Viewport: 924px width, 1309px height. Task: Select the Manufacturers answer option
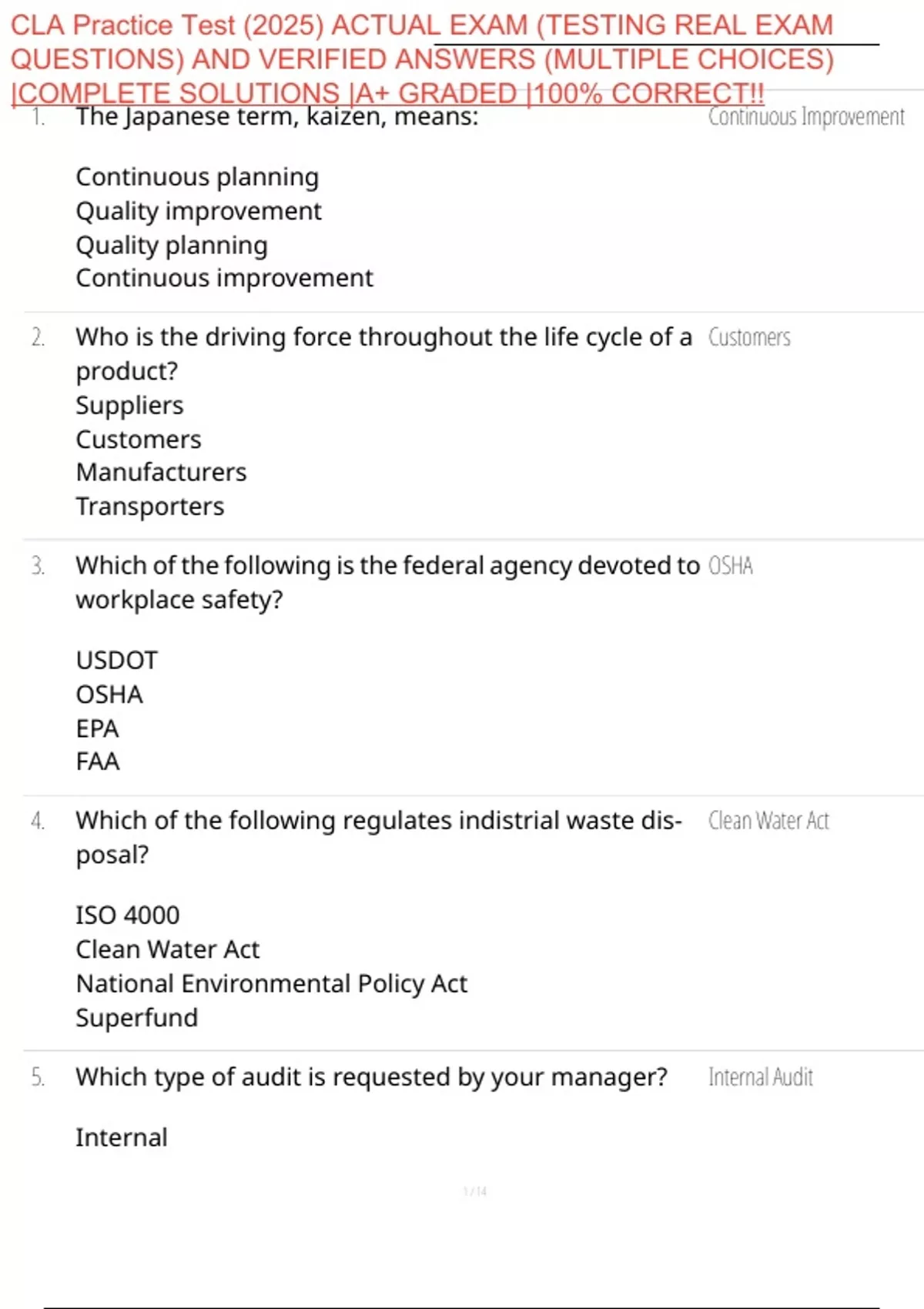(161, 472)
